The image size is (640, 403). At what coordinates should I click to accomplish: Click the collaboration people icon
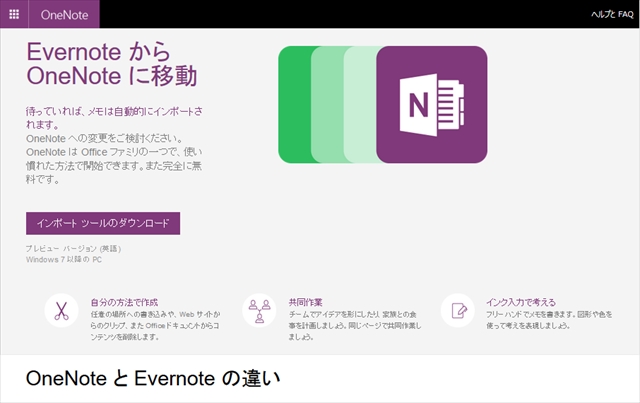pyautogui.click(x=259, y=311)
